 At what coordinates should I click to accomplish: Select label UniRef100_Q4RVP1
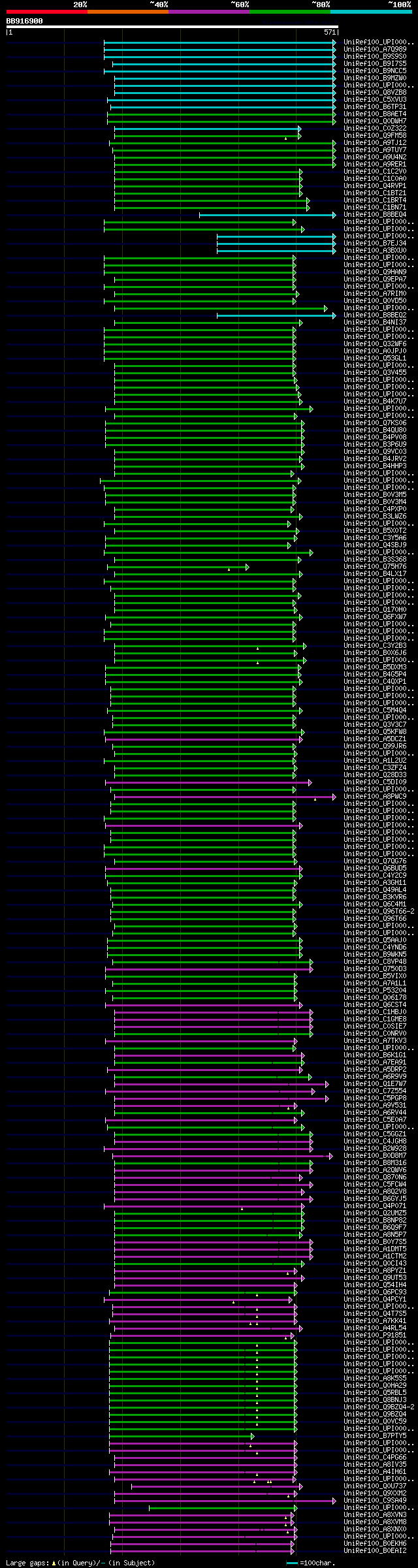coord(375,185)
